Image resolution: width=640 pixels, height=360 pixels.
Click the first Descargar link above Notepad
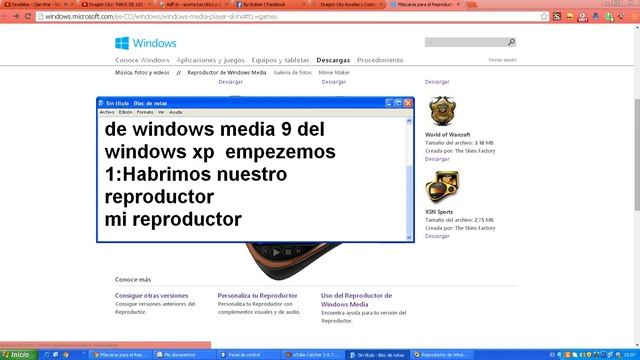coord(230,82)
